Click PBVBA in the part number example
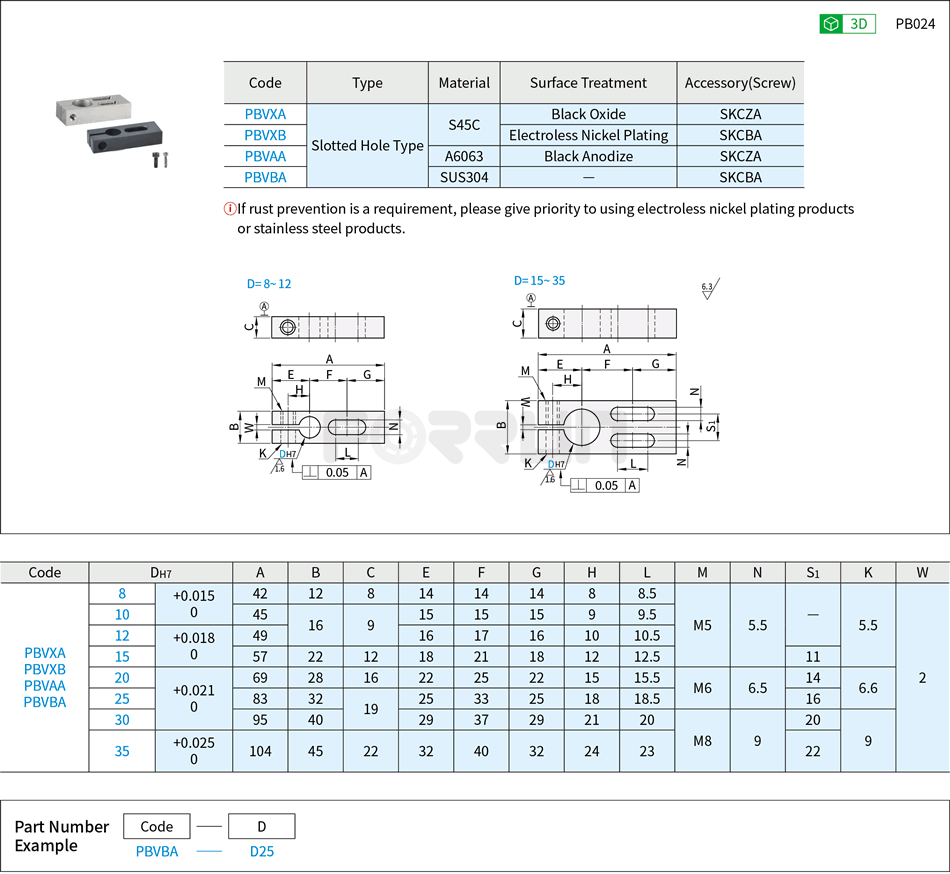Image resolution: width=950 pixels, height=874 pixels. coord(155,849)
